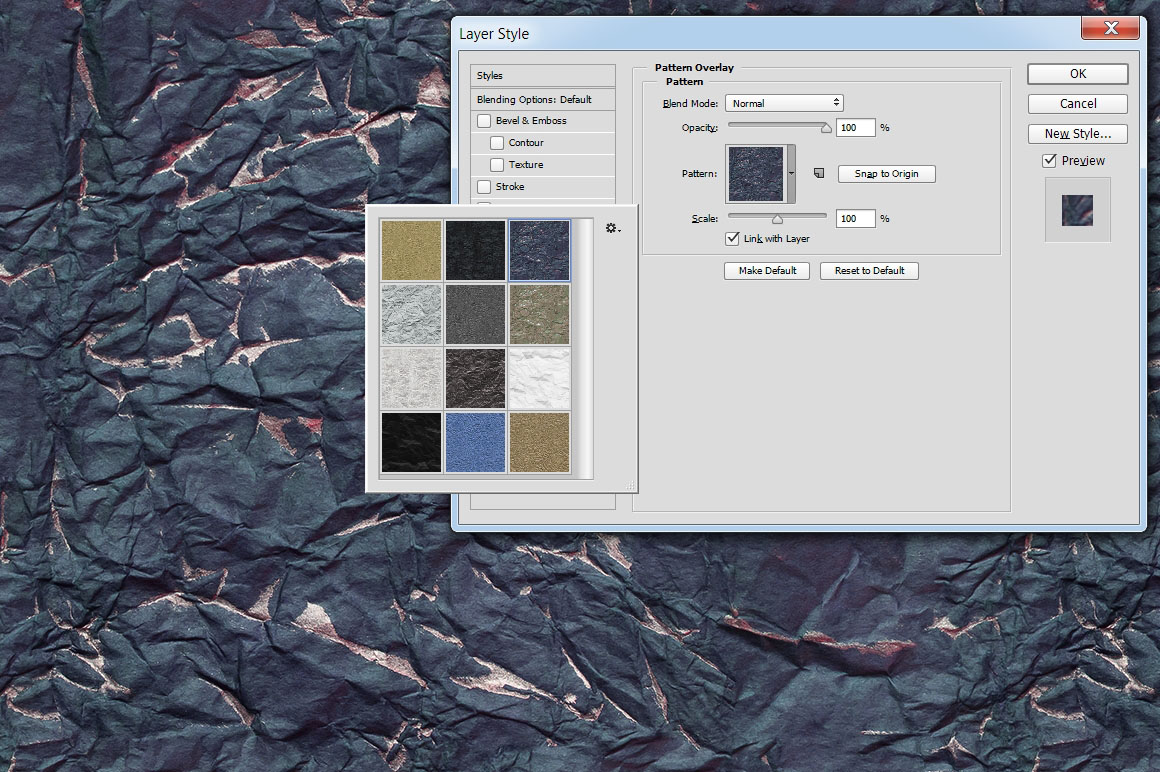This screenshot has width=1160, height=772.
Task: Enable the Stroke effect checkbox
Action: coord(485,187)
